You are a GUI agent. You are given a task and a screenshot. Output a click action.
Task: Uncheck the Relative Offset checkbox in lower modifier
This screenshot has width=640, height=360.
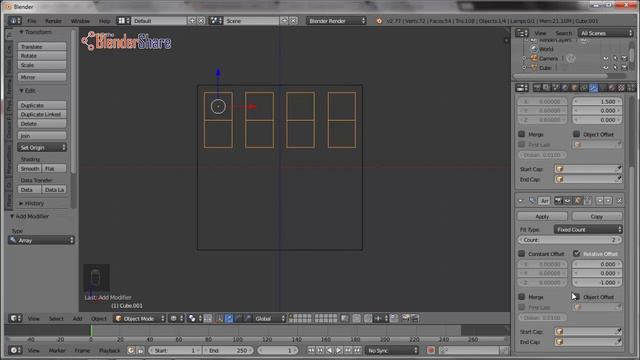(576, 253)
